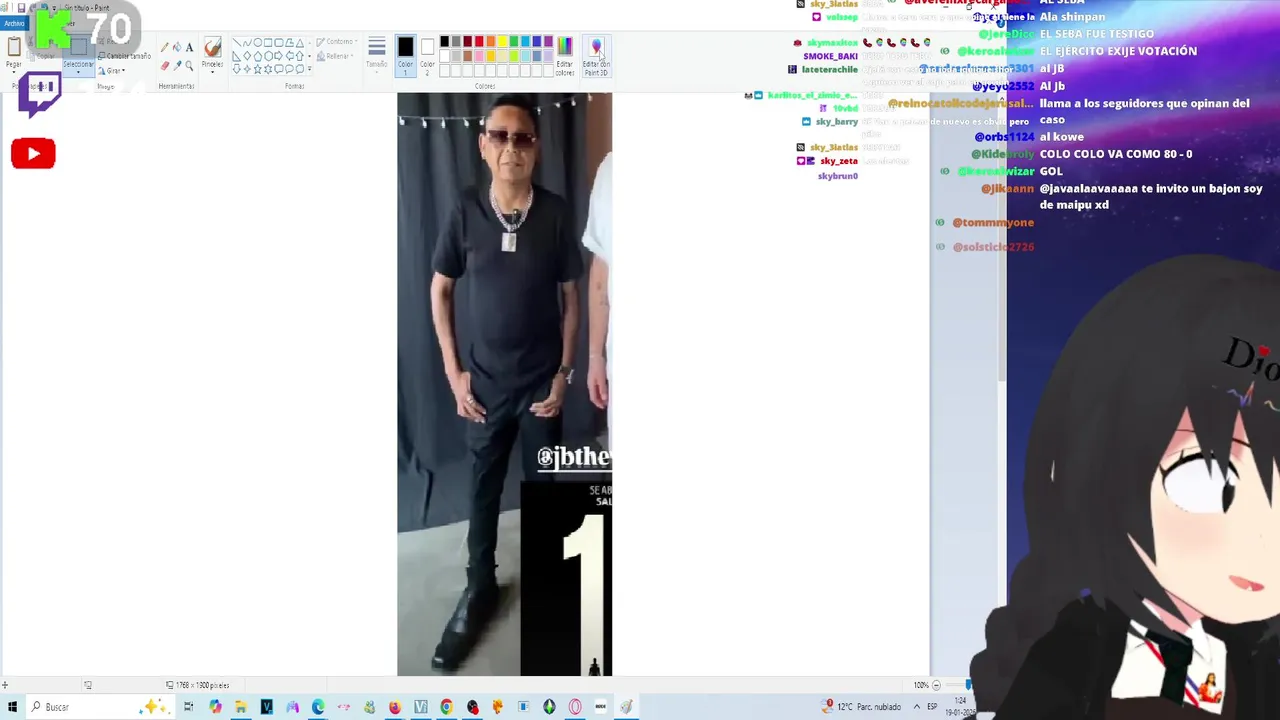
Task: Select the Magnifier zoom tool
Action: (189, 65)
